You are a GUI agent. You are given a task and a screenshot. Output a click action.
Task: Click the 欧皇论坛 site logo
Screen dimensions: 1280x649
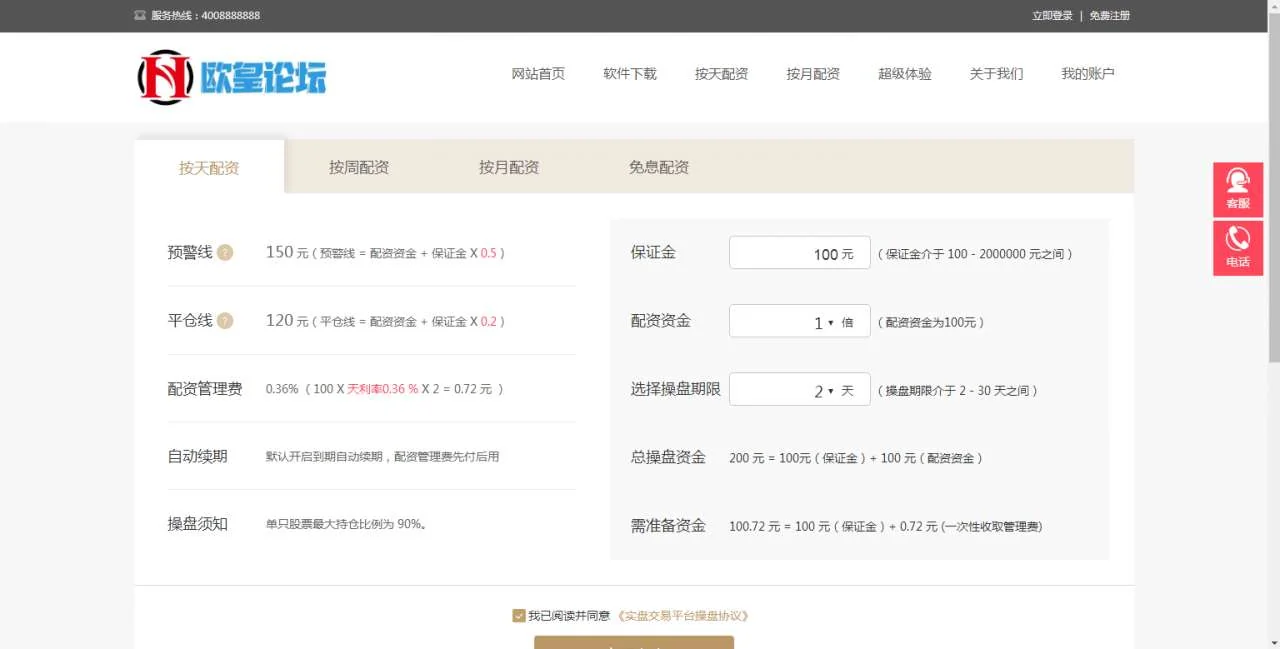(x=232, y=77)
